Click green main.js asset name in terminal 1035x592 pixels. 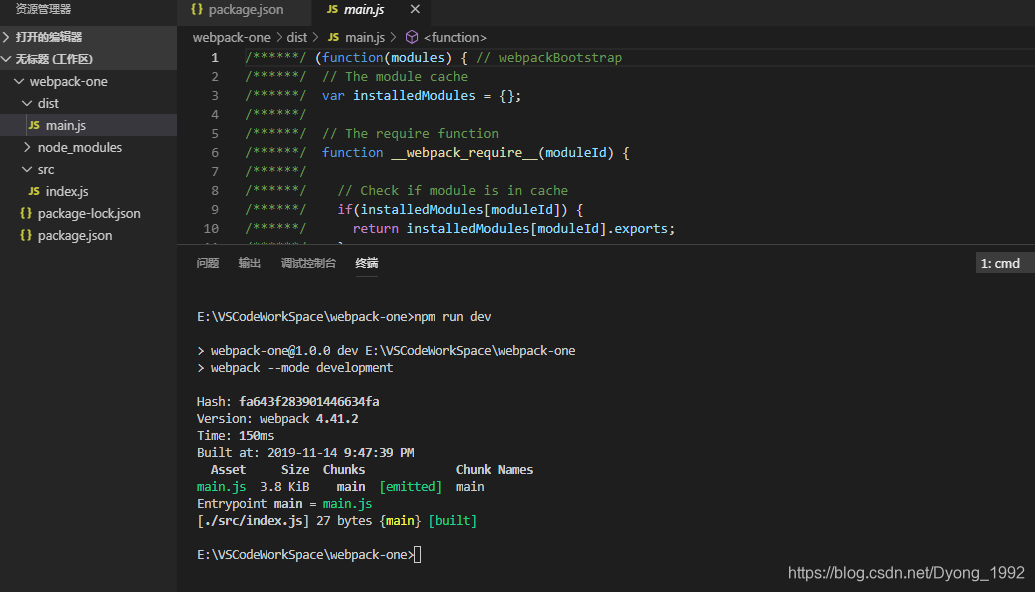221,486
